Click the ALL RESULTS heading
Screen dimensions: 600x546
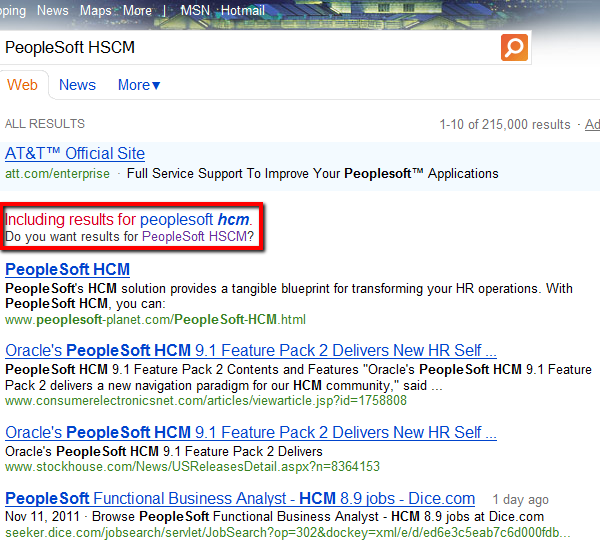tap(45, 124)
